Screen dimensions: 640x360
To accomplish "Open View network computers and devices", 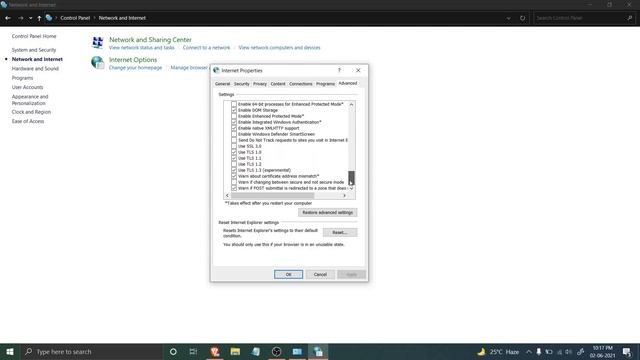I will point(280,48).
